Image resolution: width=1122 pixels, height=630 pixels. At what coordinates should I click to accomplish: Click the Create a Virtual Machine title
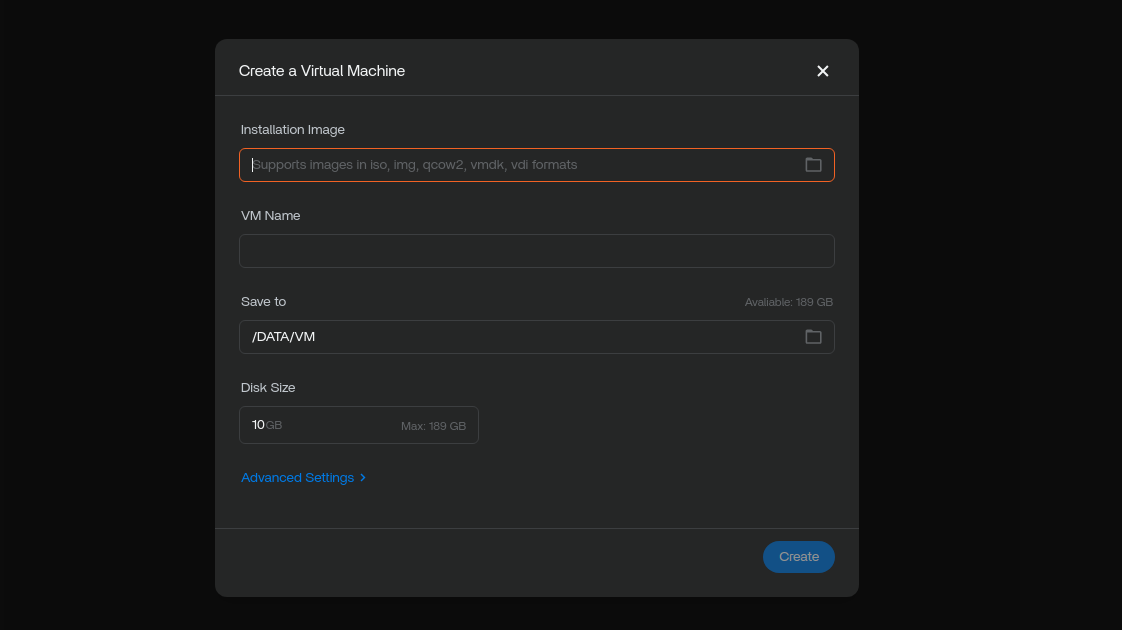point(322,71)
